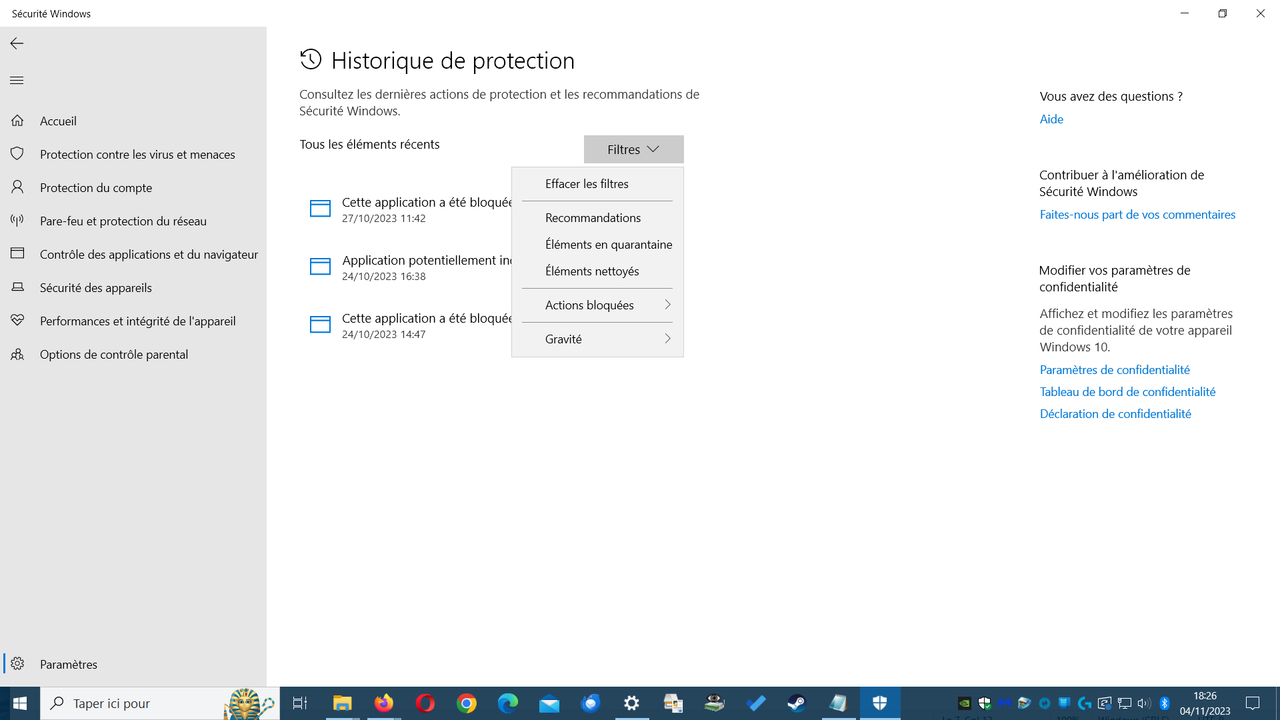Open Sécurité des appareils laptop icon
1280x720 pixels.
point(17,287)
